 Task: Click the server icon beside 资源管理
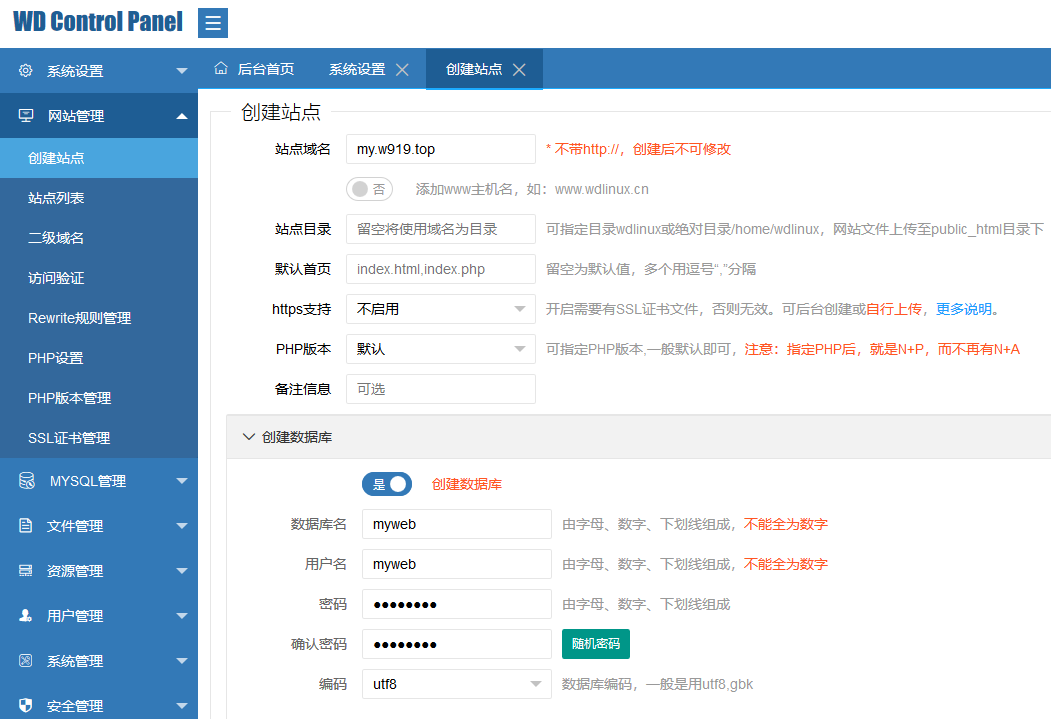point(26,571)
